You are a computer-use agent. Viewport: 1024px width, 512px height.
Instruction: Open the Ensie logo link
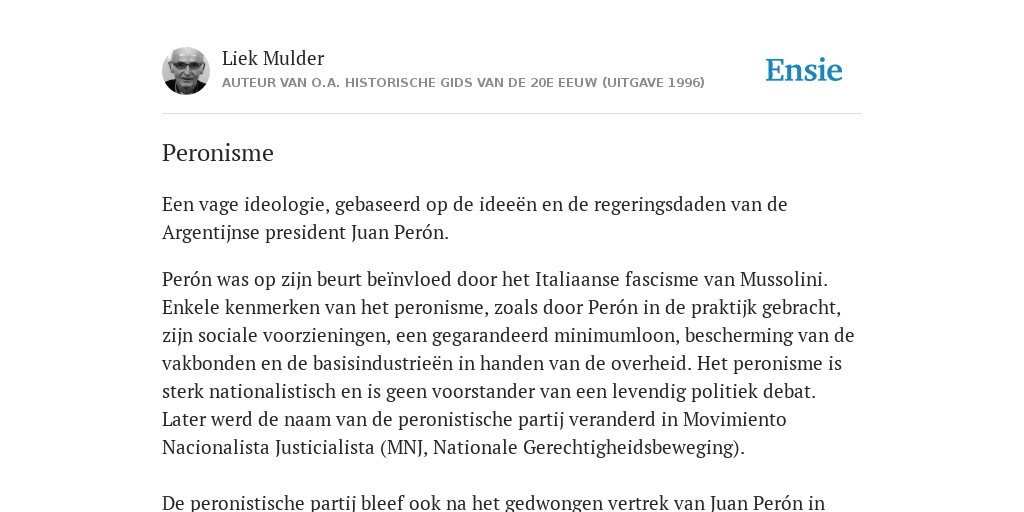[x=804, y=70]
